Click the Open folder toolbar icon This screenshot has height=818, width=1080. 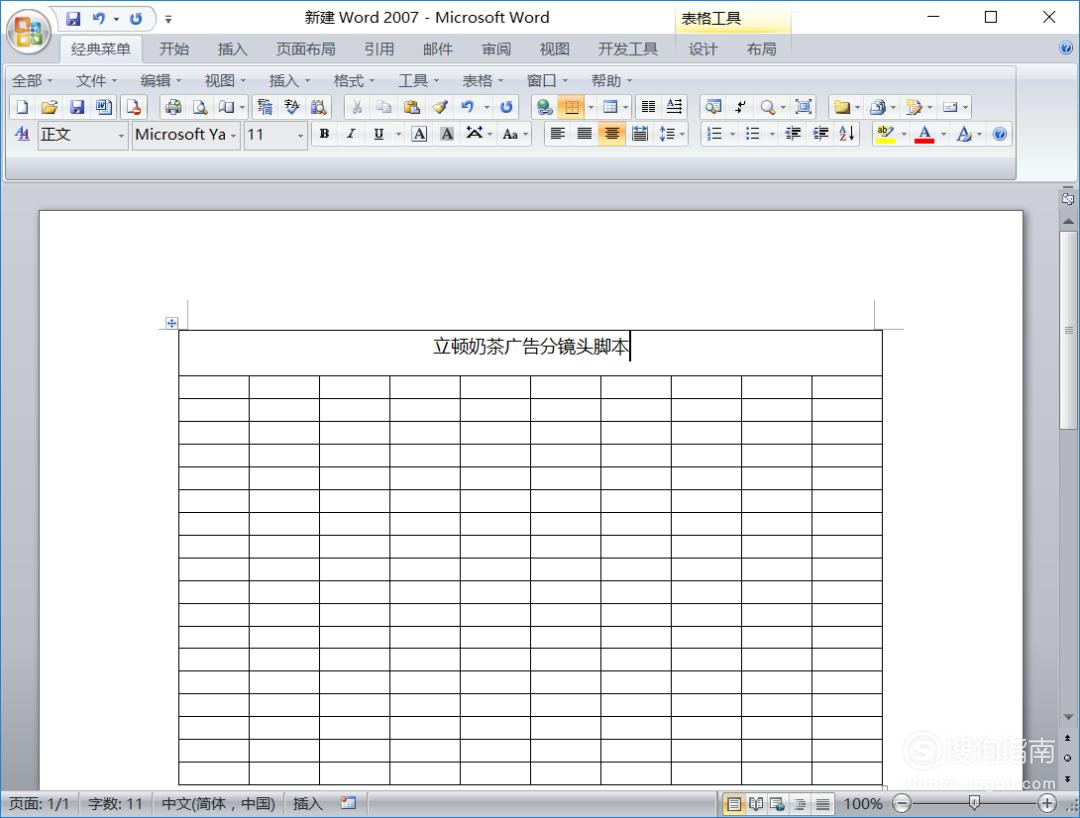(x=49, y=107)
